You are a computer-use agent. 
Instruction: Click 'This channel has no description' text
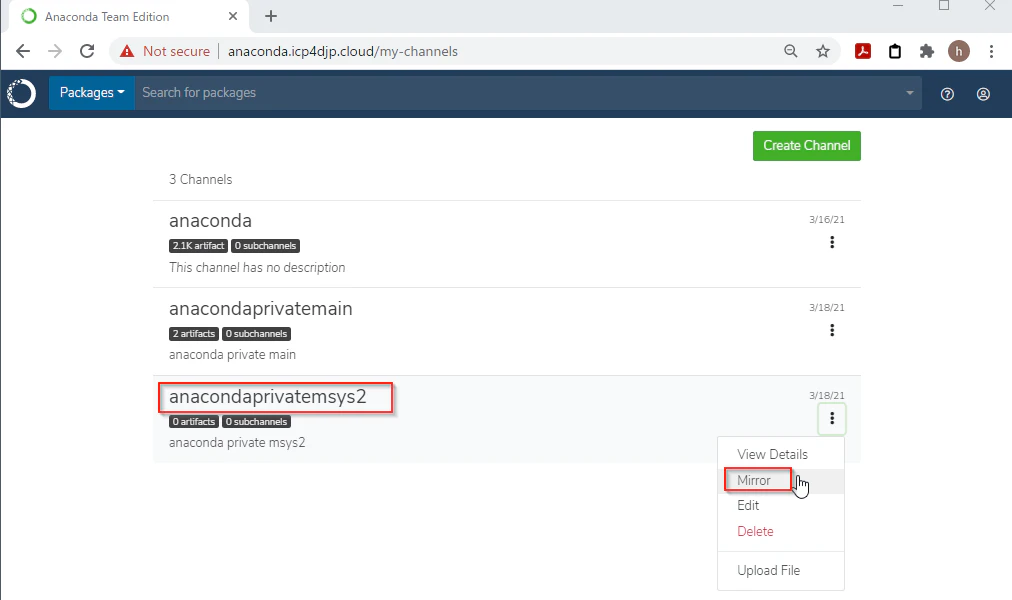point(257,268)
